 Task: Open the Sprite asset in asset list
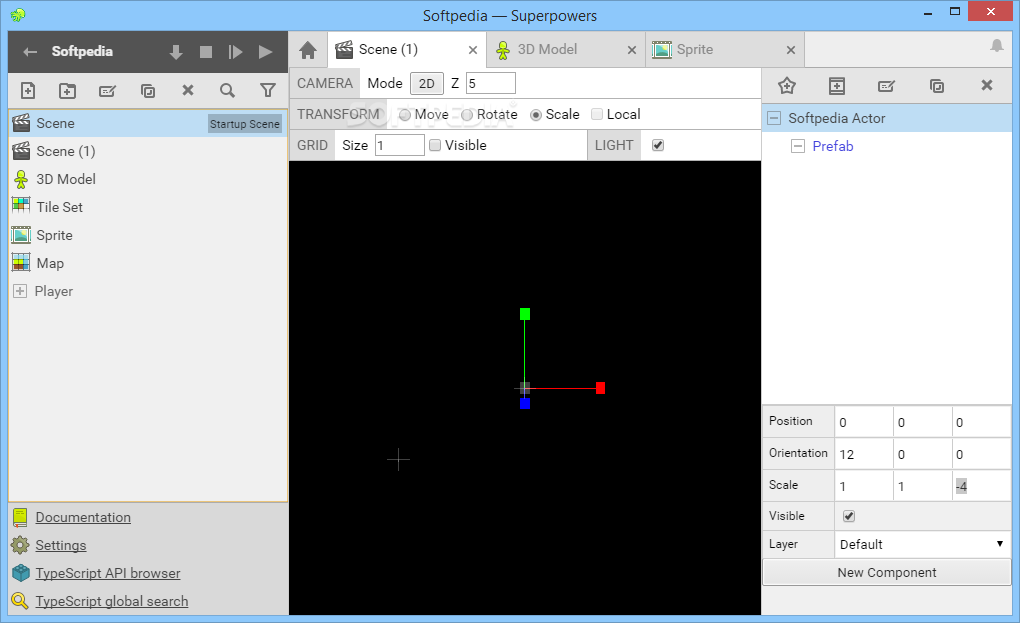[x=148, y=235]
